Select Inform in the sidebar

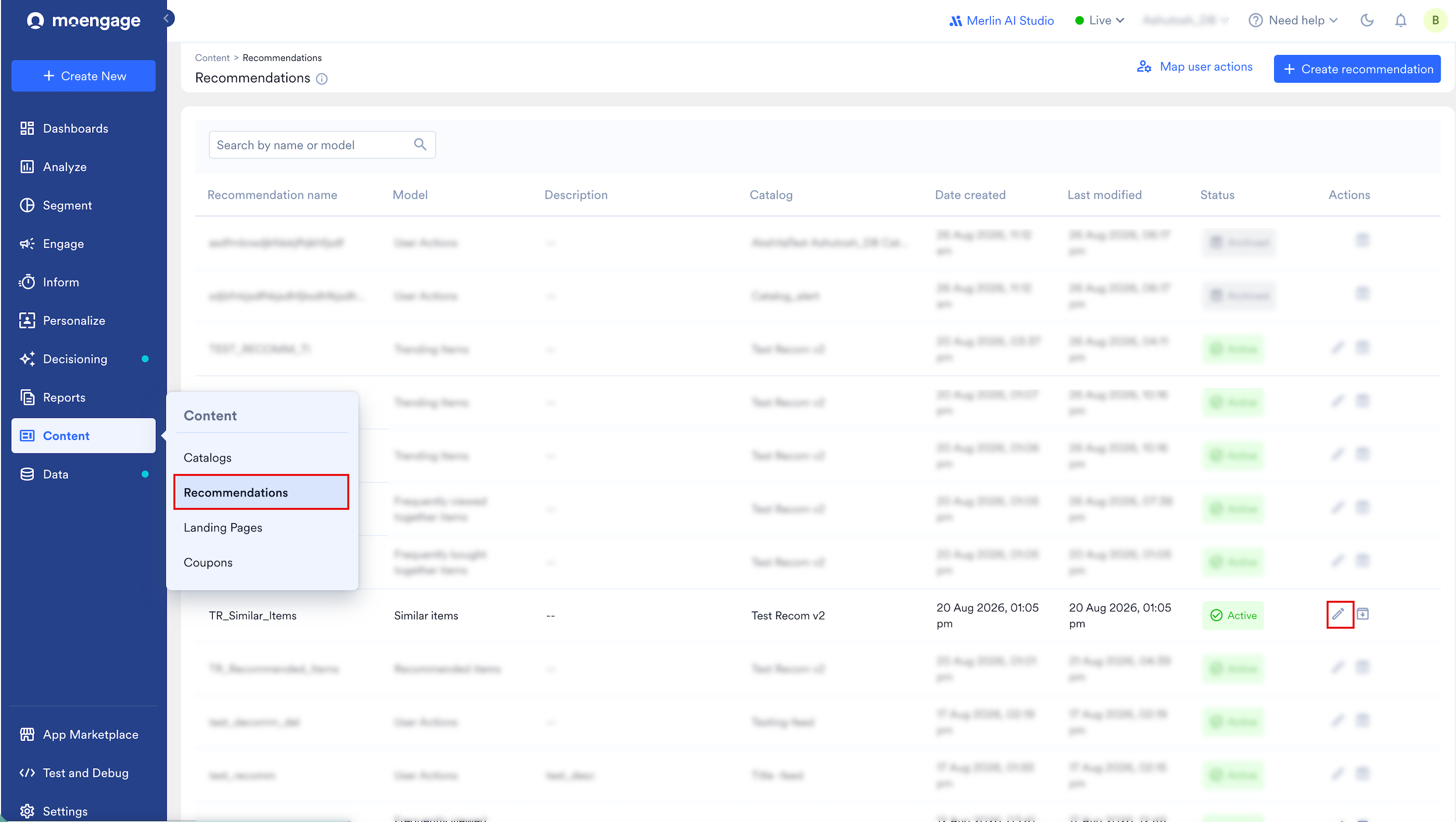[x=83, y=282]
